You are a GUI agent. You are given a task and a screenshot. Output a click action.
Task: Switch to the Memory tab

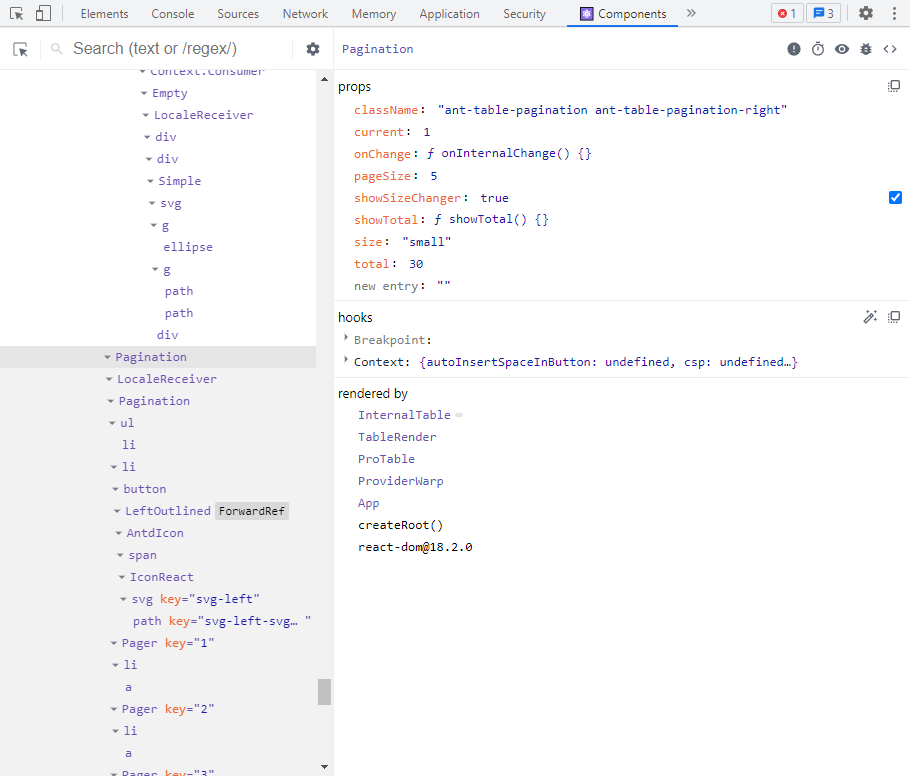(374, 14)
